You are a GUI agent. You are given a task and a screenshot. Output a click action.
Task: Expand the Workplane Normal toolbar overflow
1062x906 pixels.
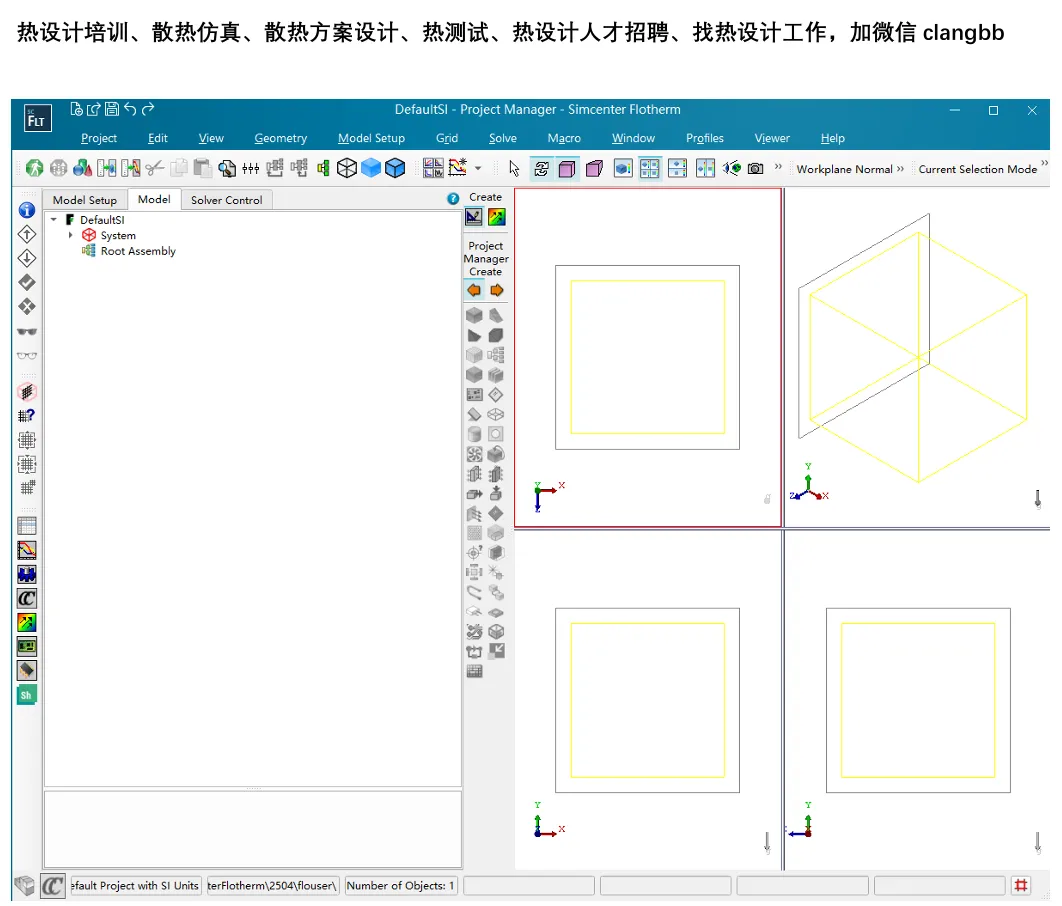tap(900, 168)
